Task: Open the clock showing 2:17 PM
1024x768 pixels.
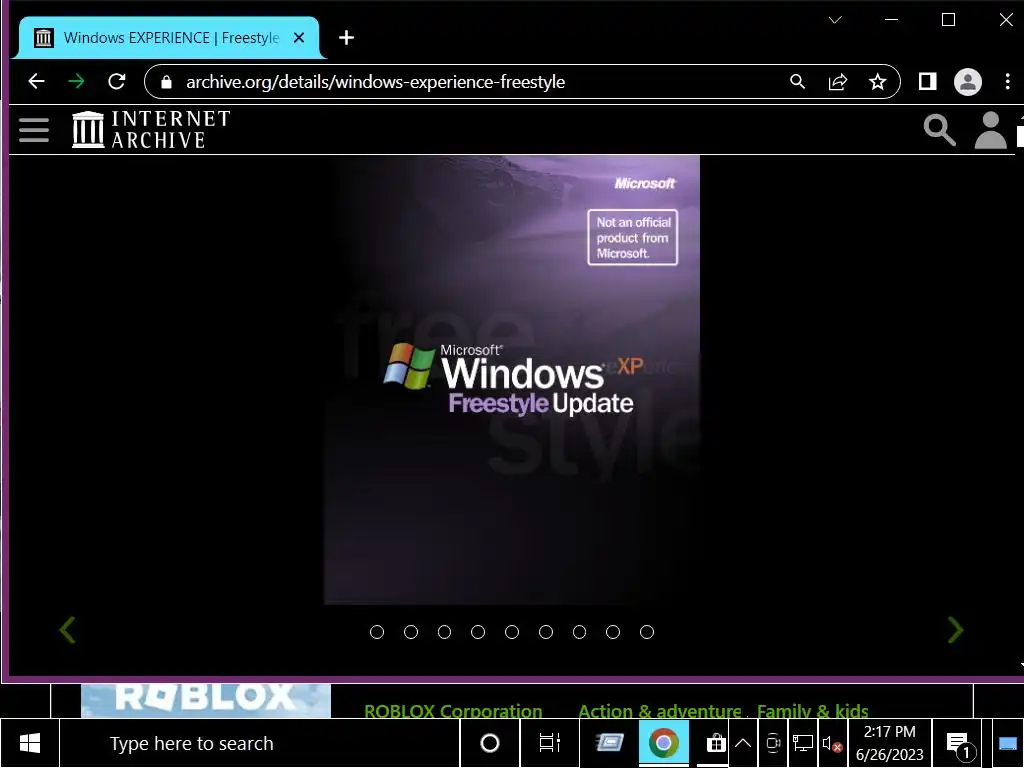Action: pos(889,743)
